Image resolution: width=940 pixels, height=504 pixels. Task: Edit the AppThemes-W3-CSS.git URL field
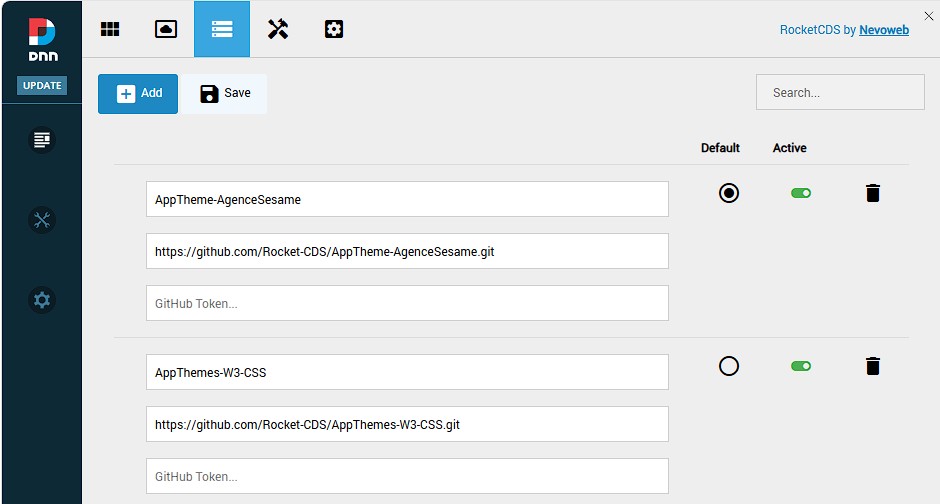pos(407,424)
